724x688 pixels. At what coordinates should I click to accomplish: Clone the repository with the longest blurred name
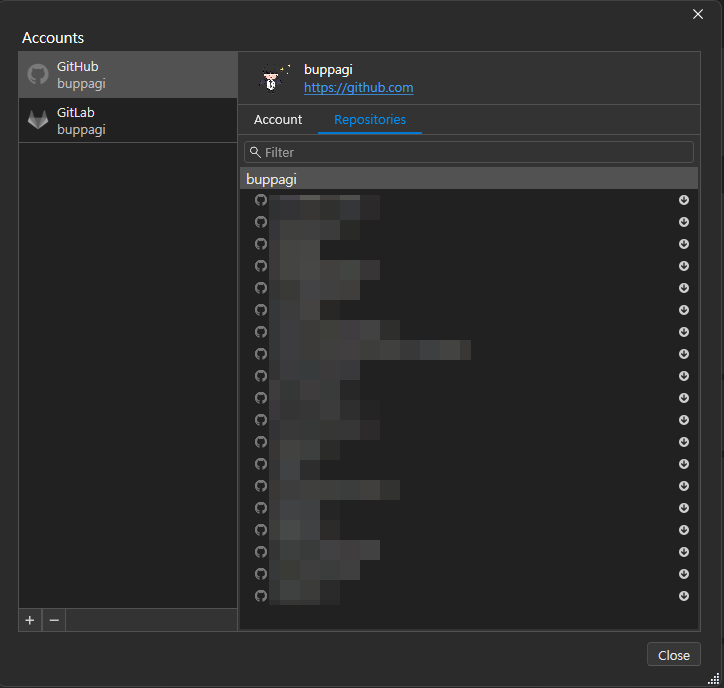click(x=684, y=354)
